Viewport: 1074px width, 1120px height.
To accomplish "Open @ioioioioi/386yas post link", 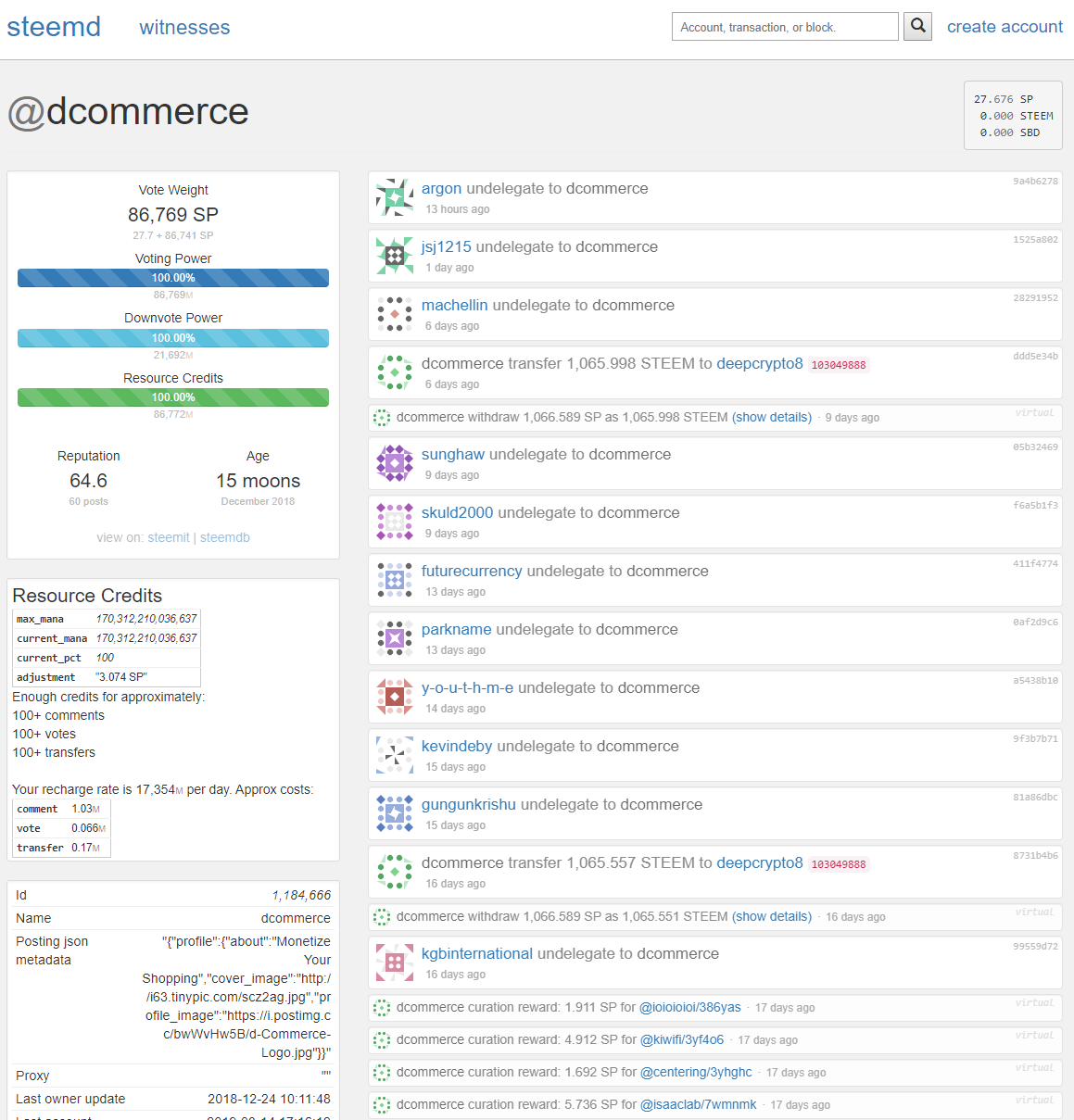I will [690, 1008].
